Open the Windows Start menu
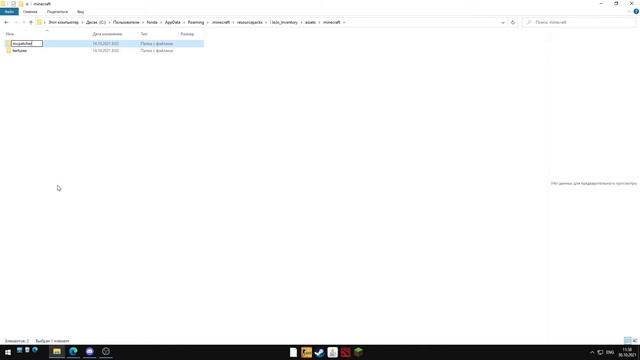 tap(7, 352)
